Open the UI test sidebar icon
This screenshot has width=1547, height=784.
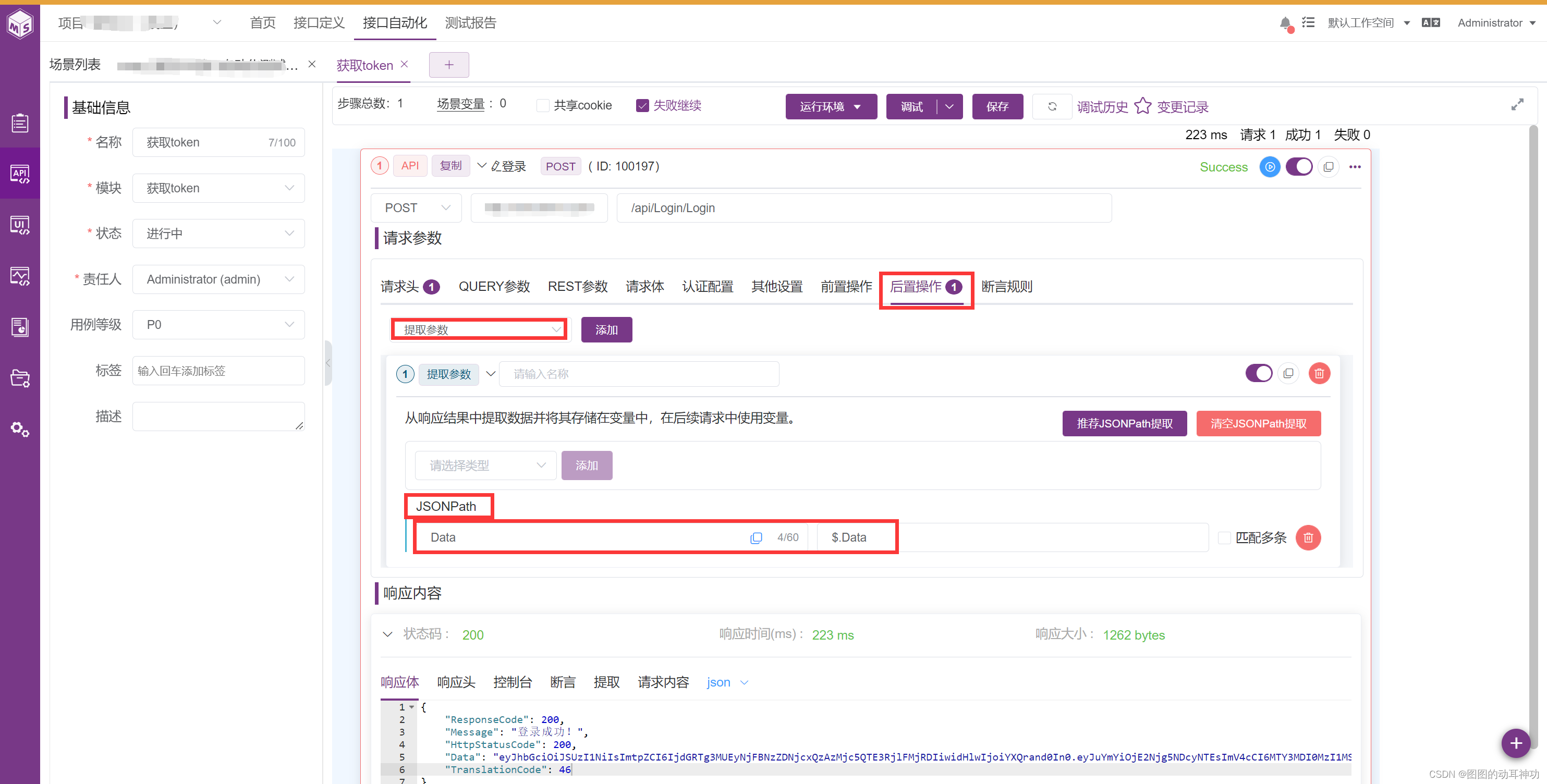point(20,225)
